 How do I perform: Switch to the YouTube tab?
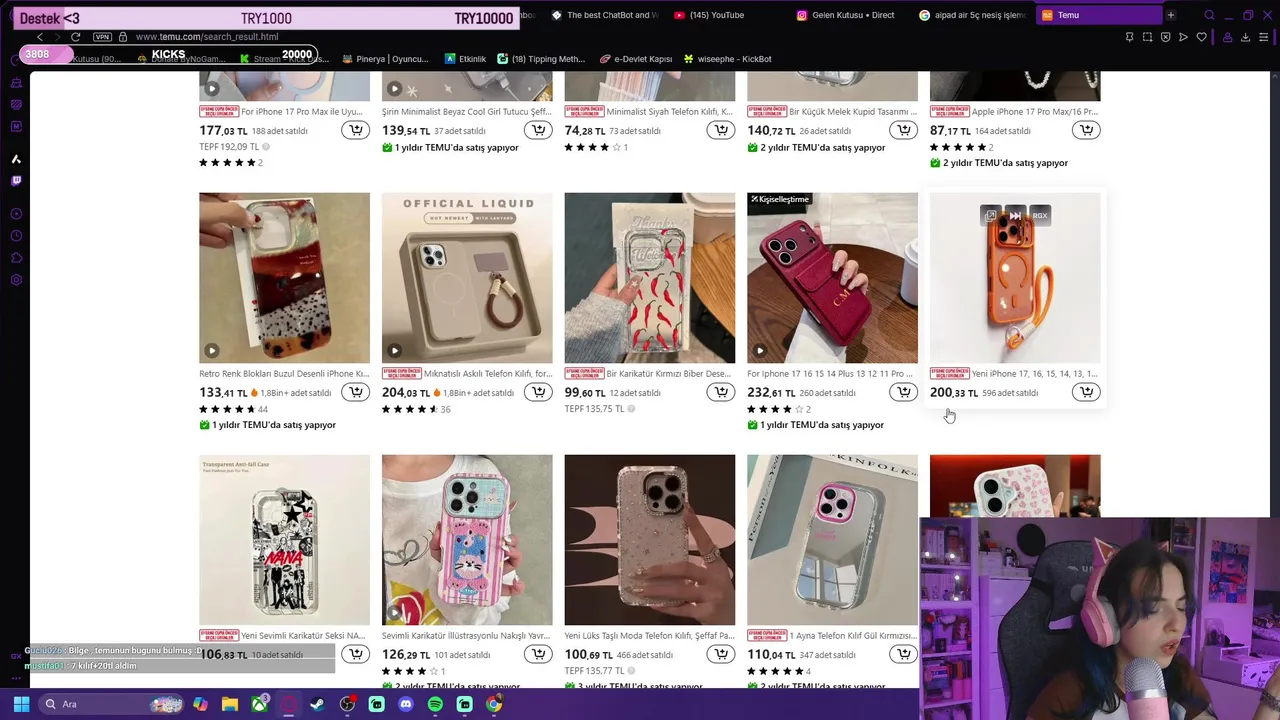pyautogui.click(x=709, y=15)
